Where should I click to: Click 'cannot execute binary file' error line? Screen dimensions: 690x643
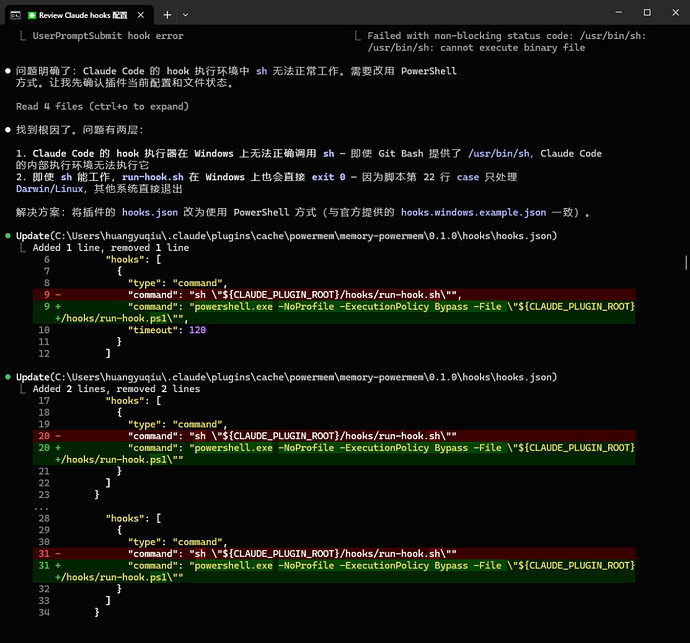[x=477, y=48]
